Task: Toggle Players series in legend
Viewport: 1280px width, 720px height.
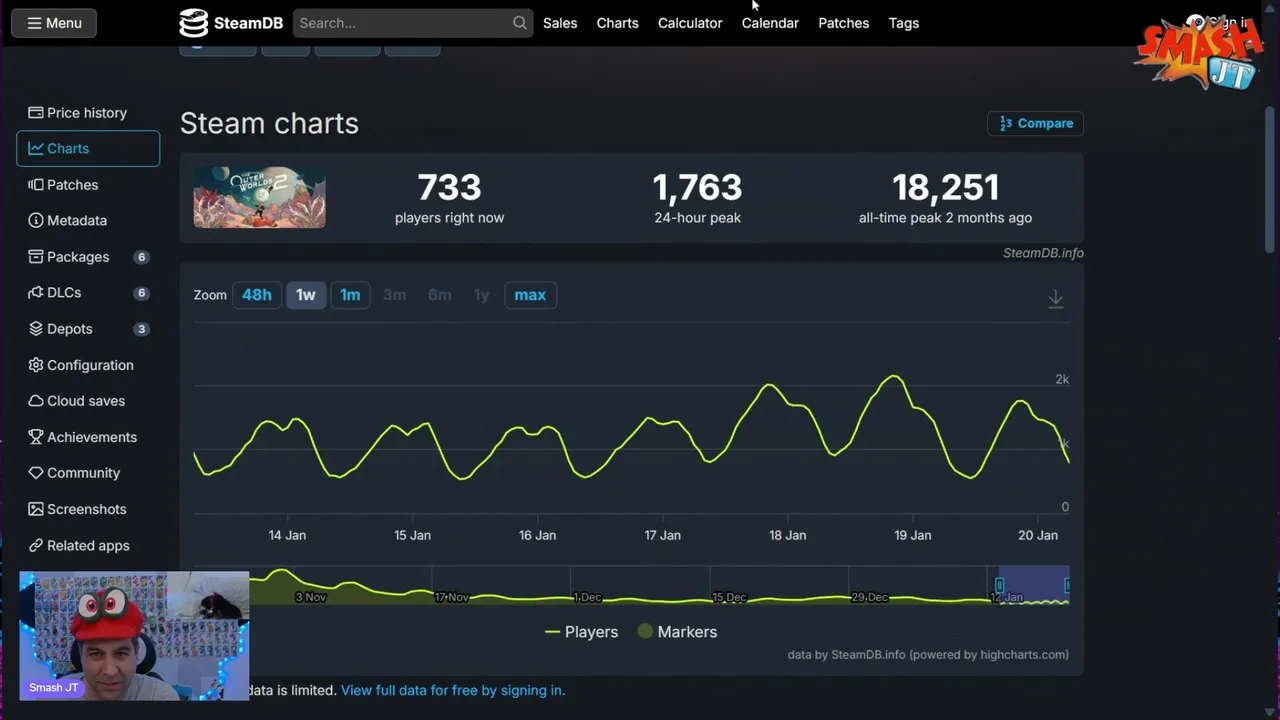Action: (581, 632)
